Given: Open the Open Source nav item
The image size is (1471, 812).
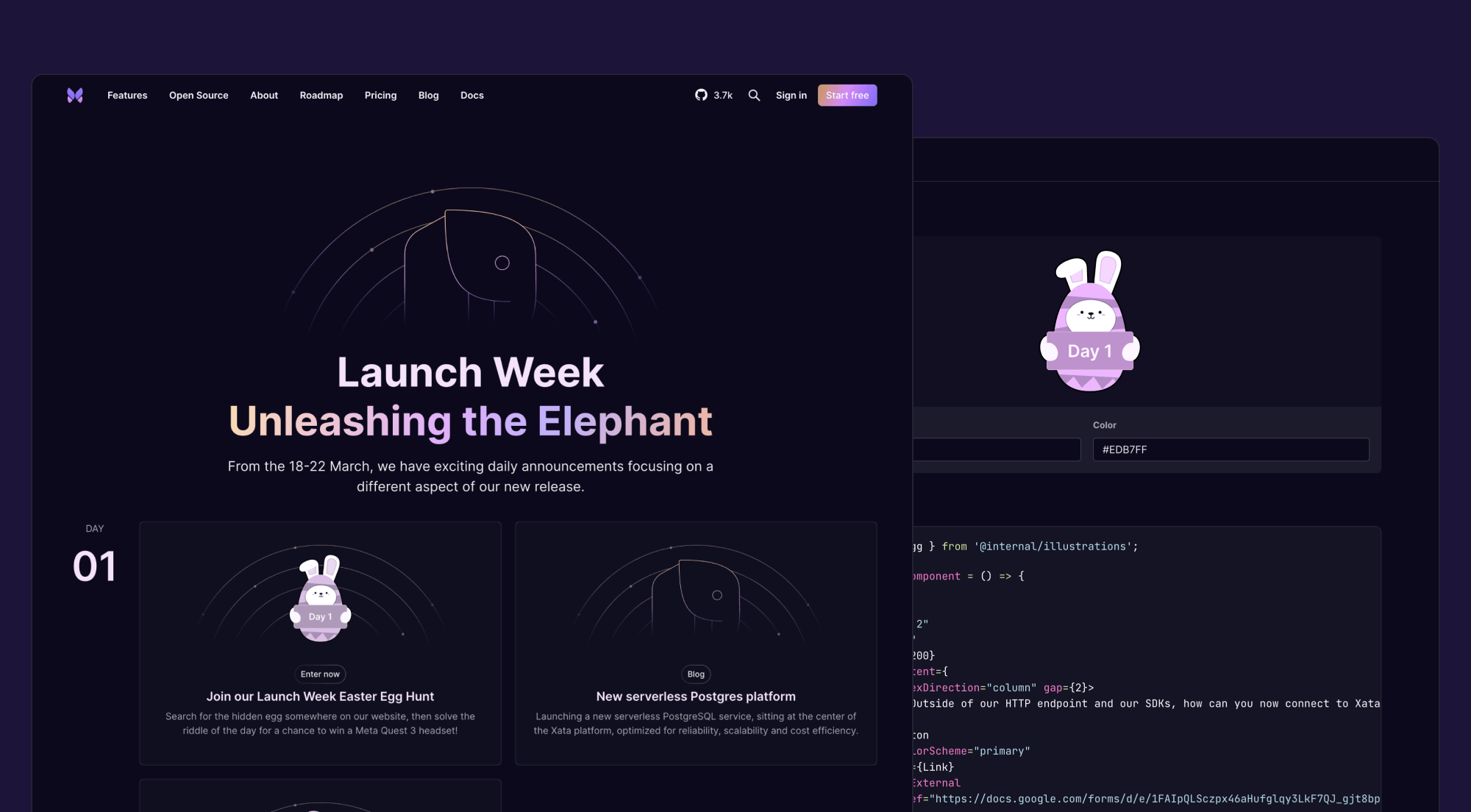Looking at the screenshot, I should (x=199, y=96).
